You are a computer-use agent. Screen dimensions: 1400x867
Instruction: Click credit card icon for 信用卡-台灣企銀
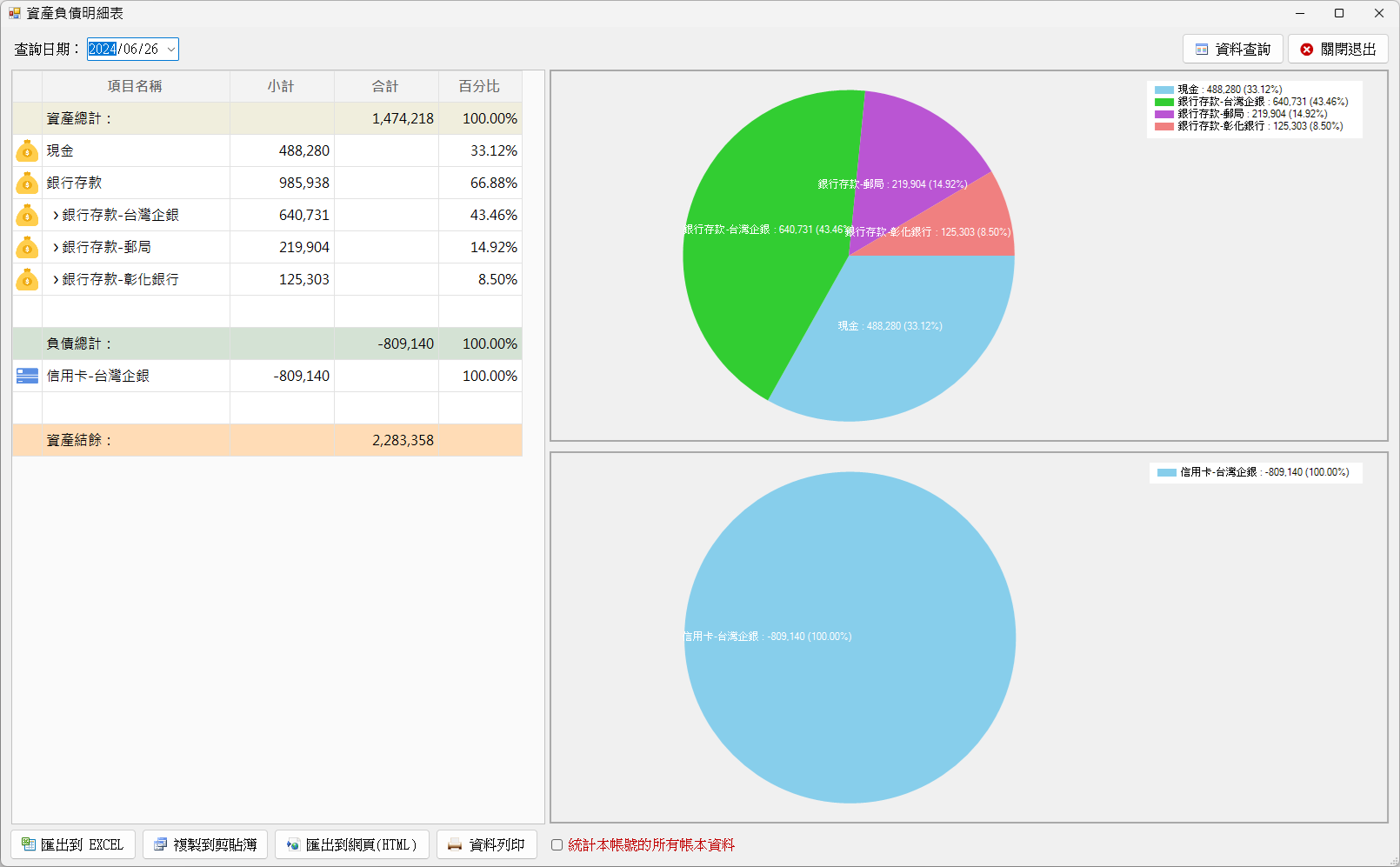(x=27, y=376)
